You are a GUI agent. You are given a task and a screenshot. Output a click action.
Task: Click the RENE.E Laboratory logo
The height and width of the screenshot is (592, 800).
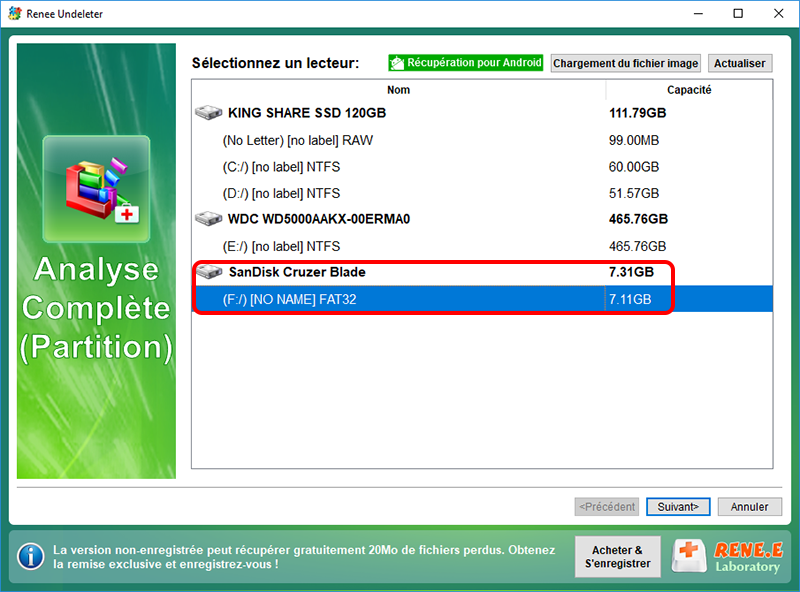(x=728, y=557)
